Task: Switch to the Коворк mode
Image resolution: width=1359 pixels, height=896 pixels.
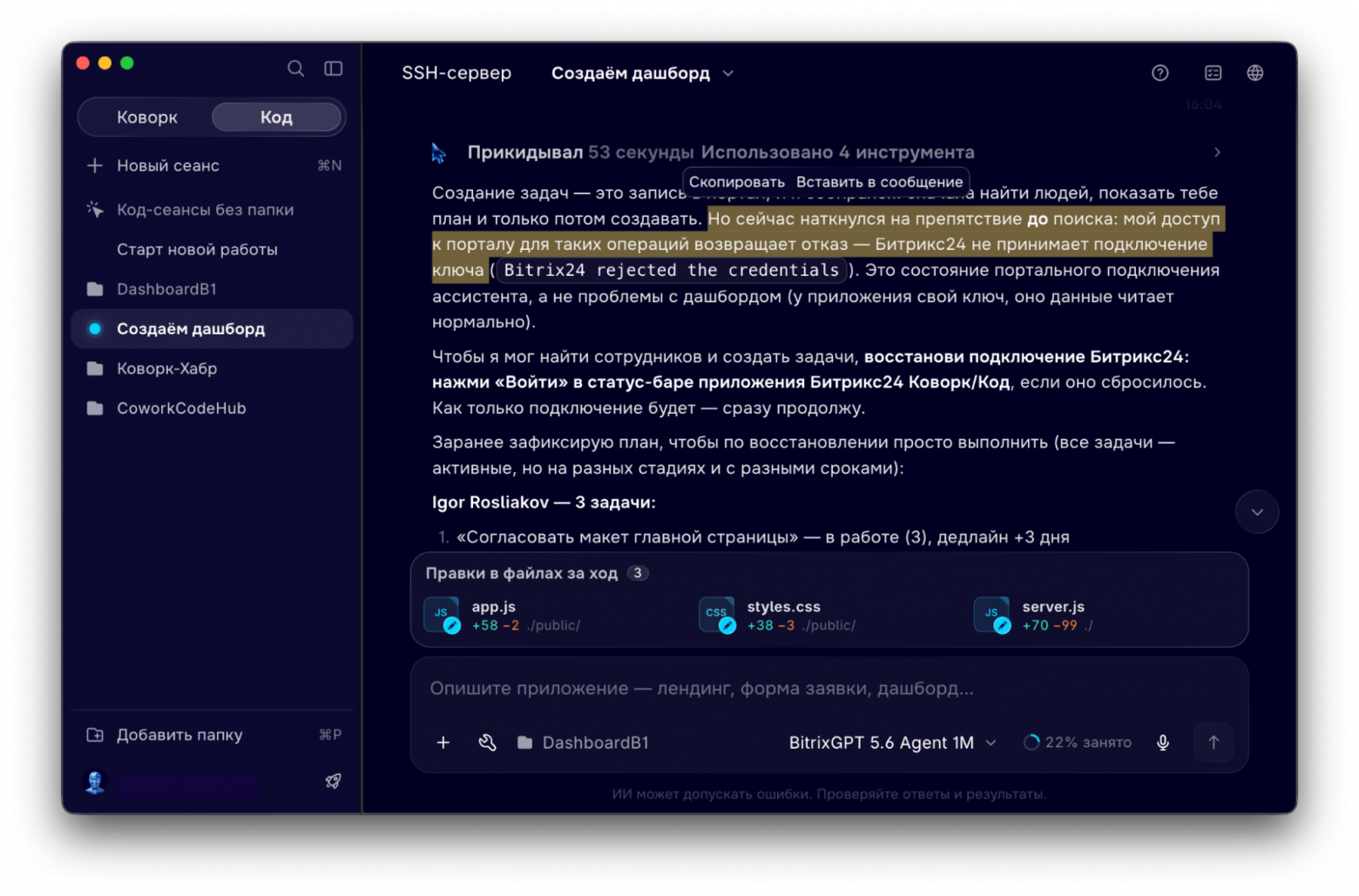Action: [x=147, y=118]
